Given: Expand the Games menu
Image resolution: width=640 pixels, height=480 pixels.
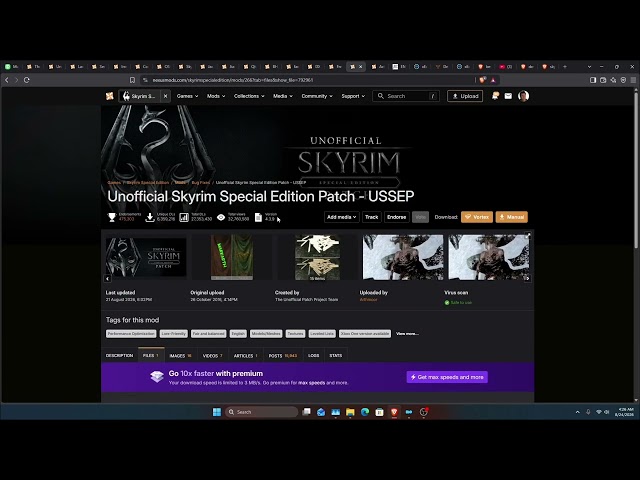Looking at the screenshot, I should pos(187,96).
